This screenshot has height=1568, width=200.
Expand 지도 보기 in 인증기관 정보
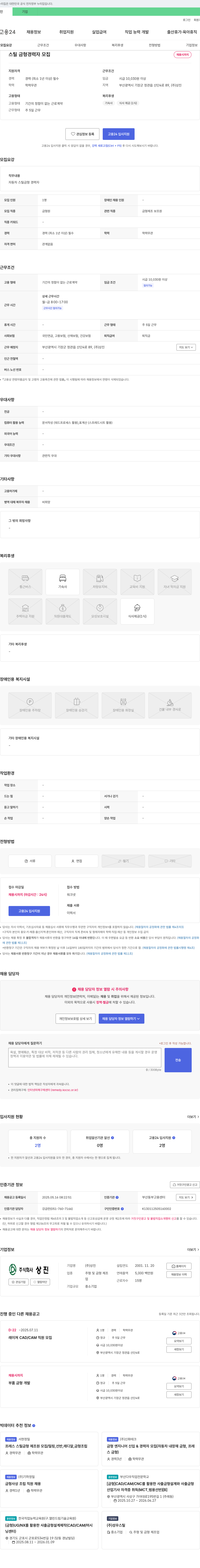pos(186,1197)
